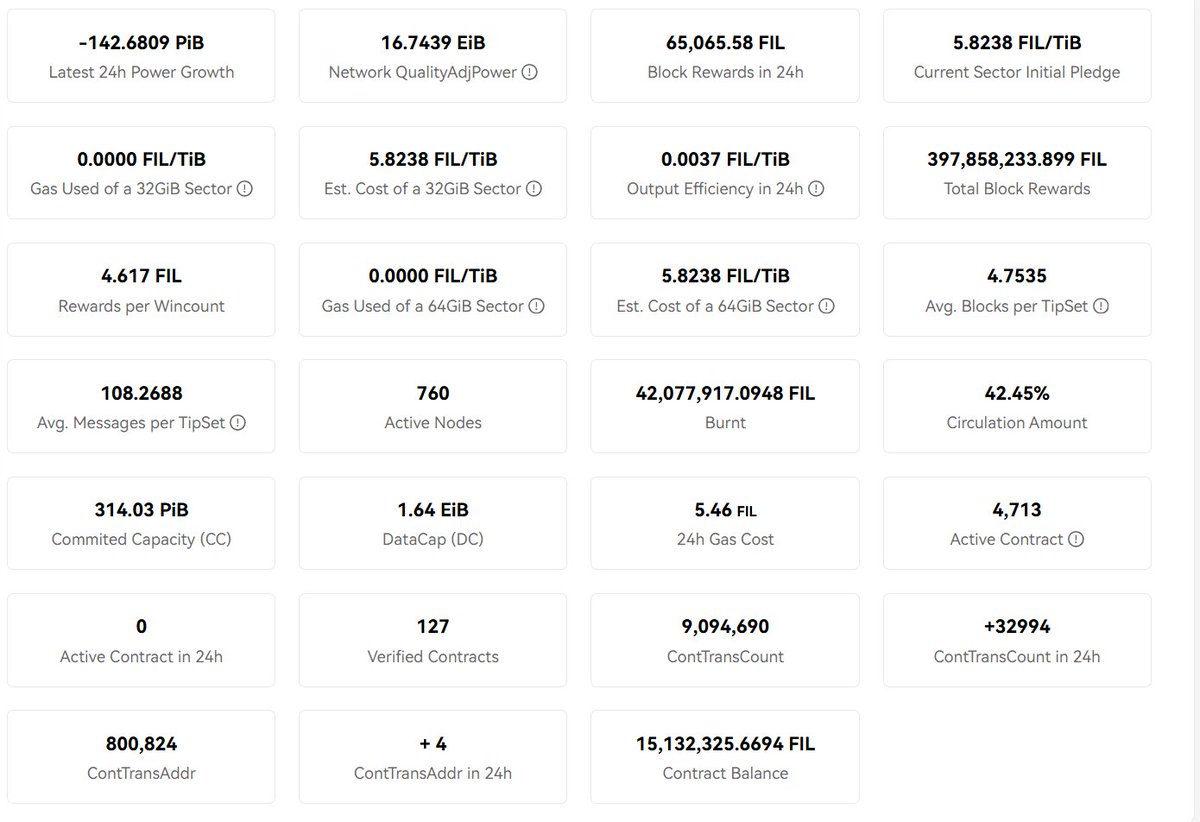1200x822 pixels.
Task: Open the Active Nodes card
Action: coord(433,407)
